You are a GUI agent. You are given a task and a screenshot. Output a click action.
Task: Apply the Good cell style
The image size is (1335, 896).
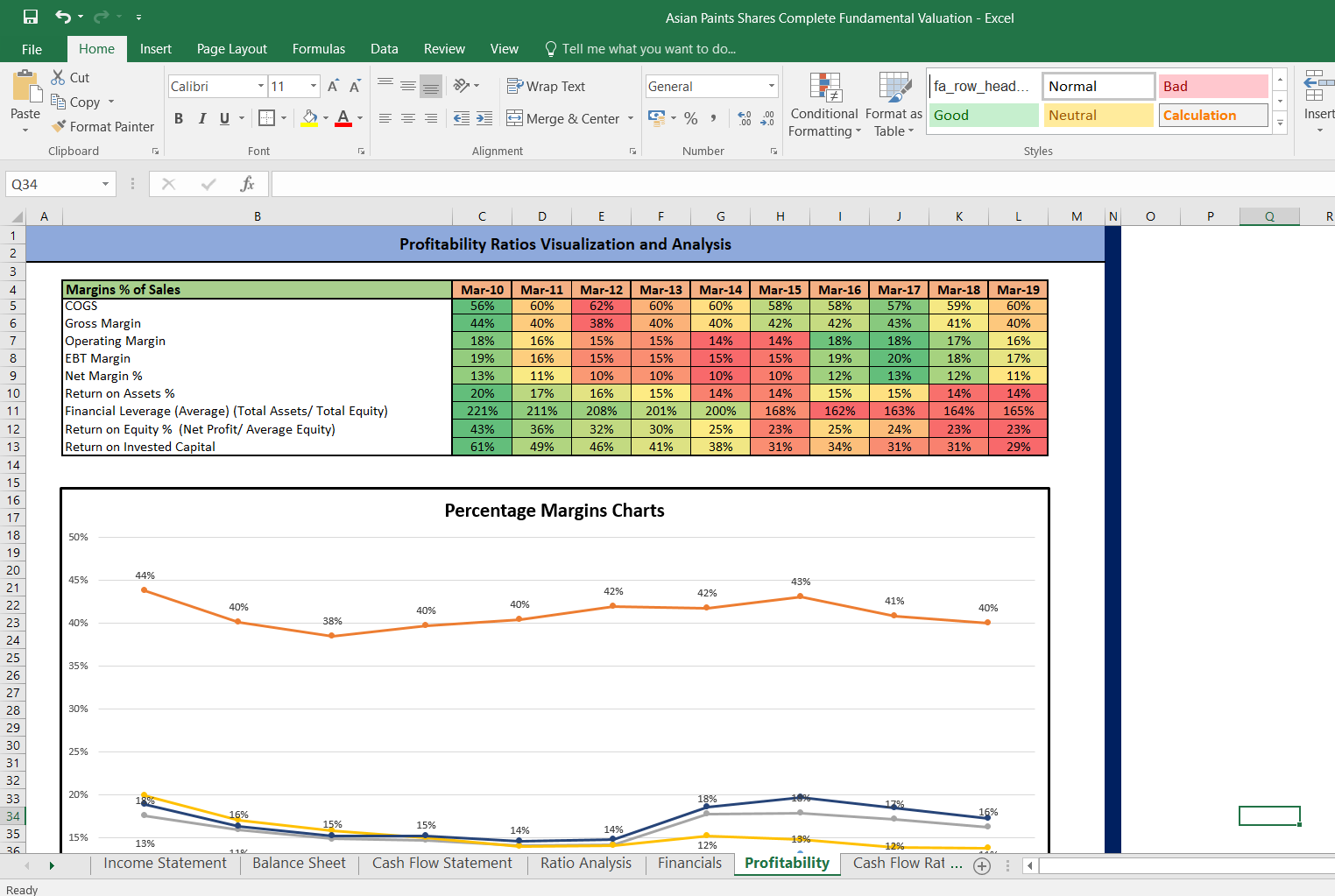click(984, 116)
